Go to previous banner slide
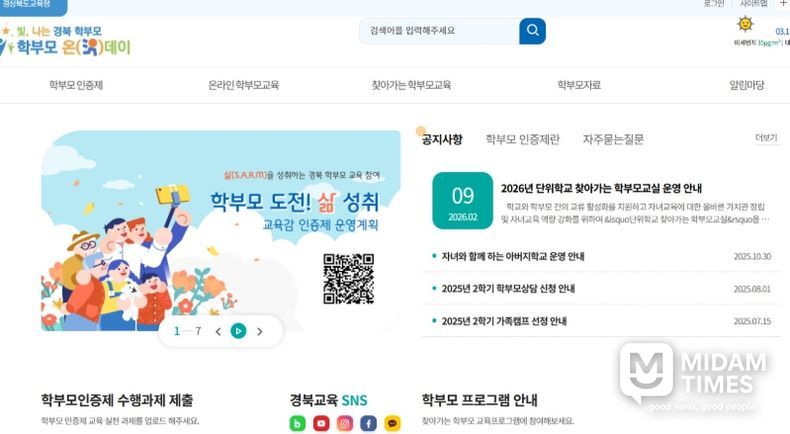This screenshot has height=434, width=790. [x=218, y=332]
